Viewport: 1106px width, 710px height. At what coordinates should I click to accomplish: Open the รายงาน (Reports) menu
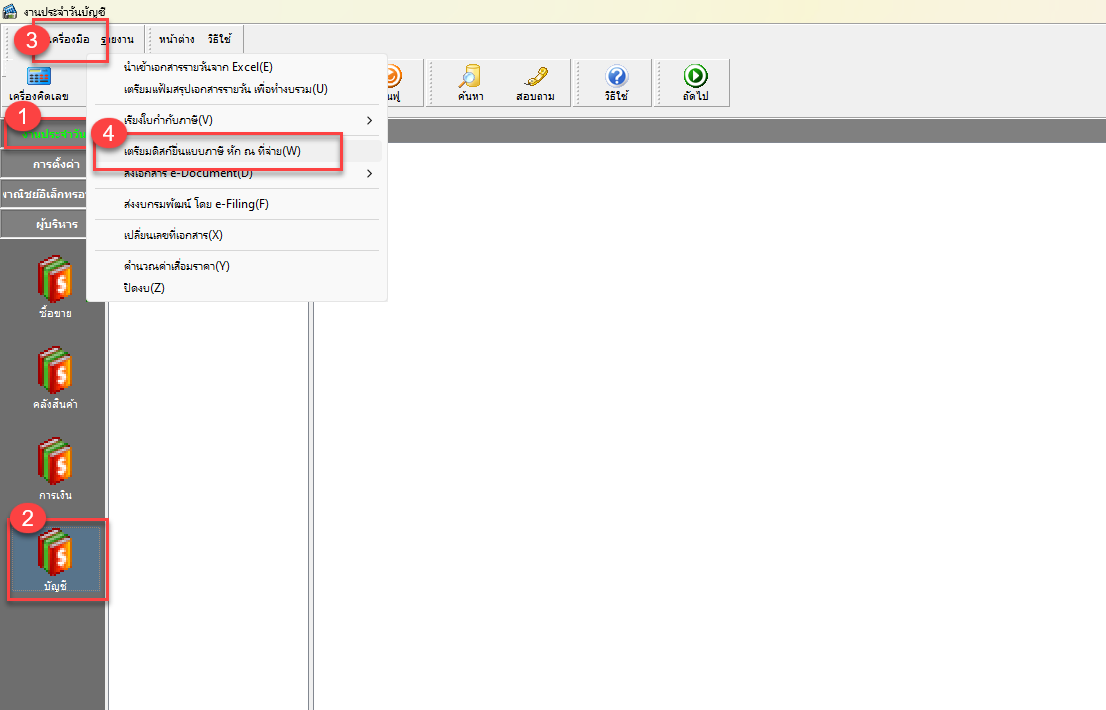[x=119, y=39]
